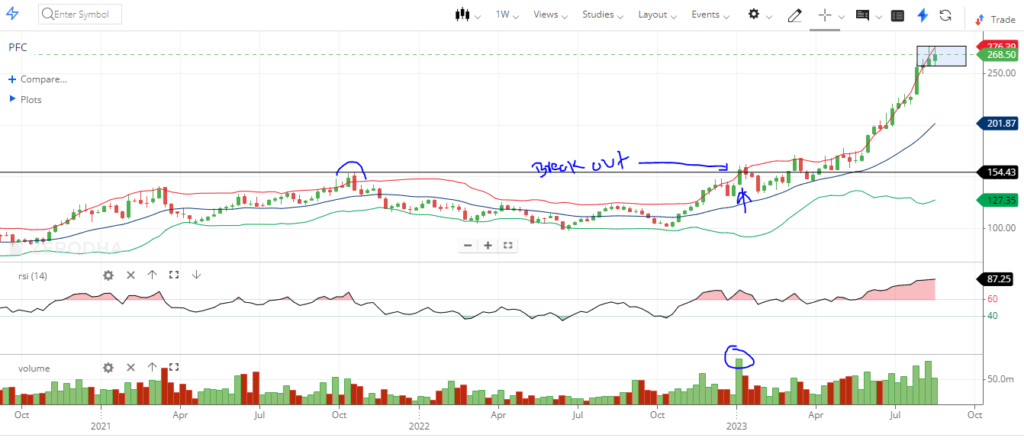The image size is (1024, 441).
Task: Zoom in with the plus button
Action: click(488, 246)
